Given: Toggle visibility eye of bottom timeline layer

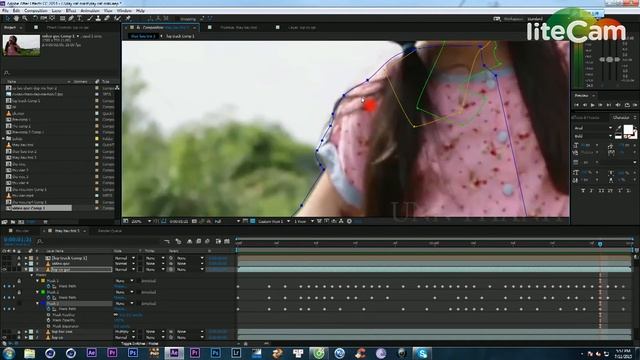Looking at the screenshot, I should (4, 338).
